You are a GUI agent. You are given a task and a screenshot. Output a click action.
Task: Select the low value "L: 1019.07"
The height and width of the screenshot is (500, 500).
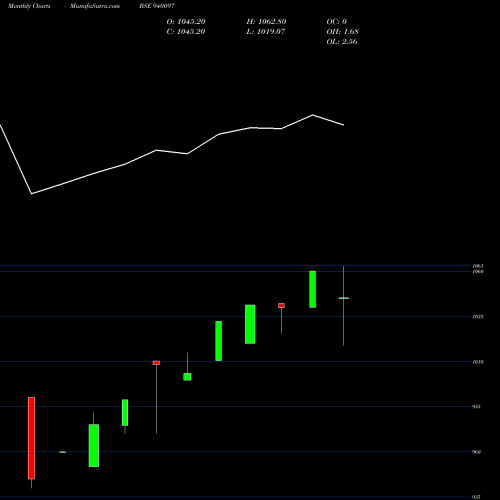pyautogui.click(x=266, y=32)
